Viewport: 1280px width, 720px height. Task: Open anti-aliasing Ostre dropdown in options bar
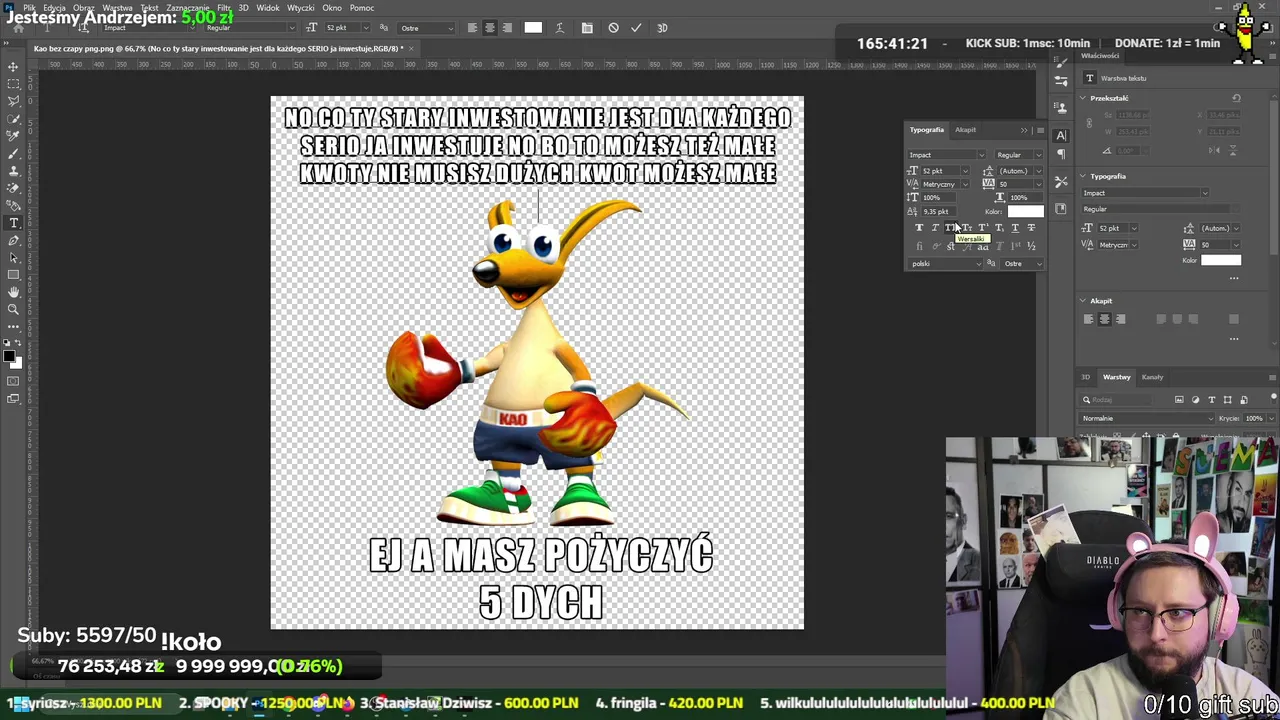[x=426, y=28]
